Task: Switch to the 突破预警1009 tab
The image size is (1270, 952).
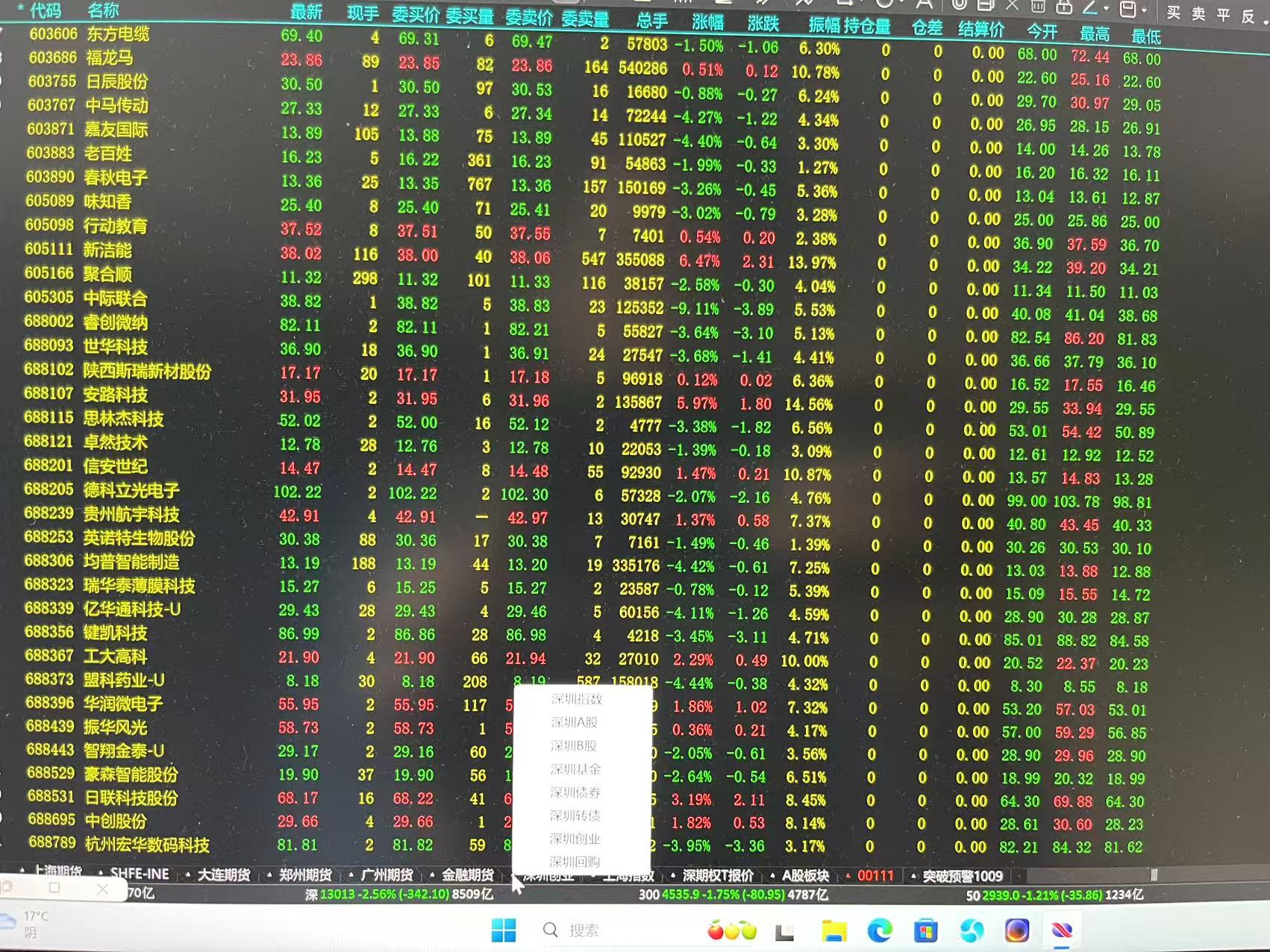Action: click(963, 876)
